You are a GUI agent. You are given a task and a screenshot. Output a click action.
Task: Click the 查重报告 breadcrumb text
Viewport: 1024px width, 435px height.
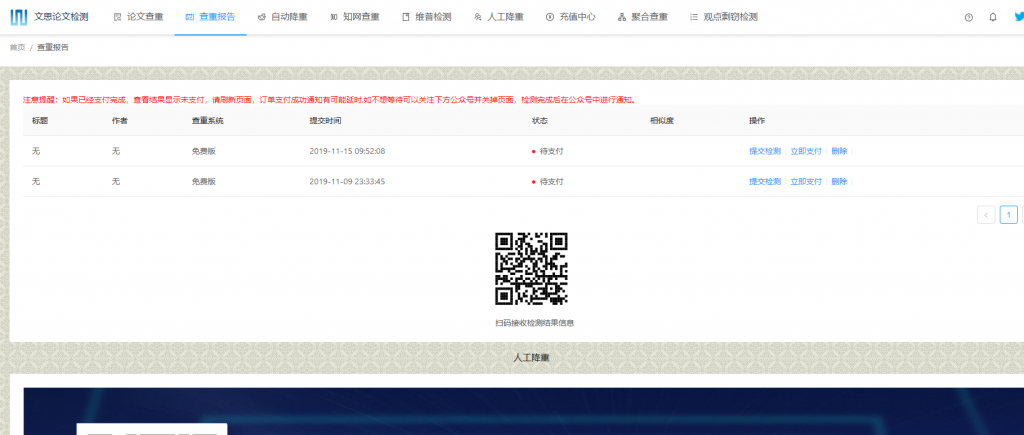coord(53,48)
